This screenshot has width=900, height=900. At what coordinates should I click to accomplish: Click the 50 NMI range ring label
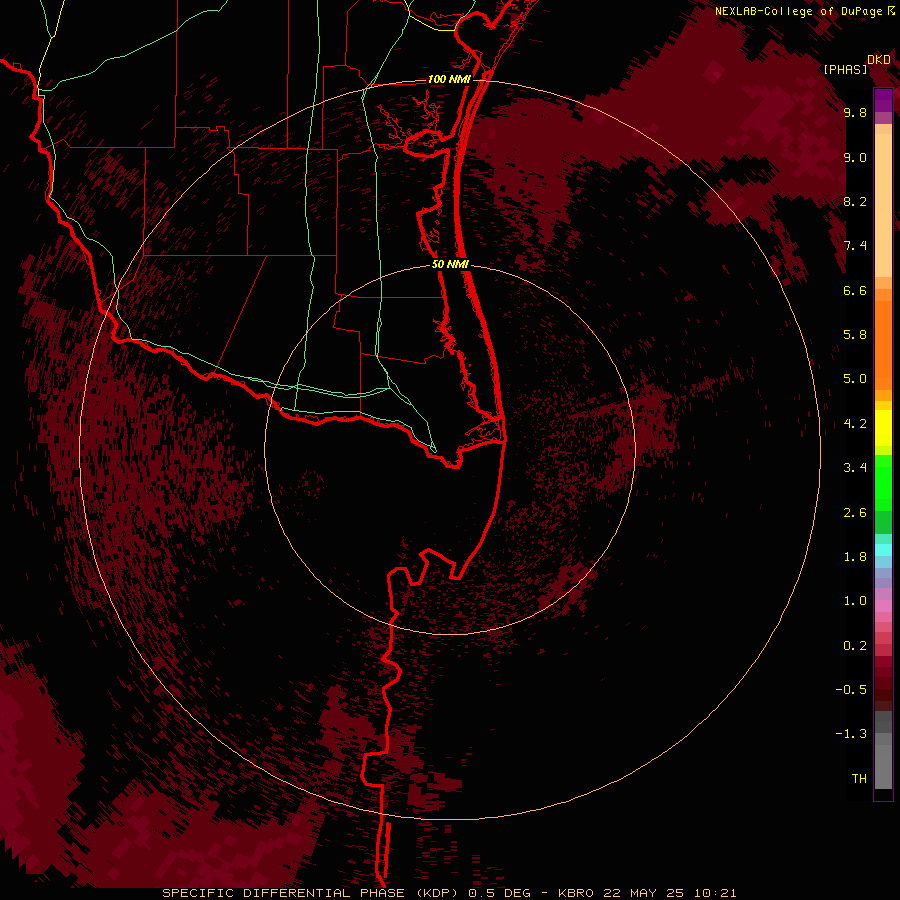(x=450, y=265)
